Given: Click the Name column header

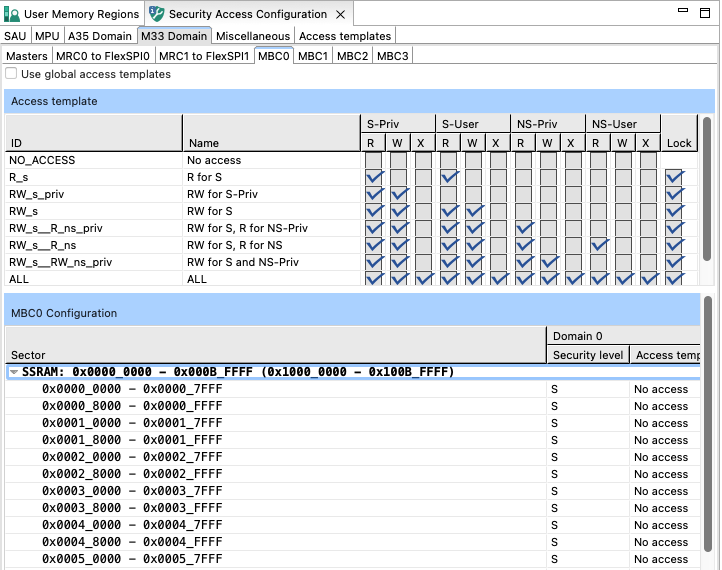Looking at the screenshot, I should point(270,143).
